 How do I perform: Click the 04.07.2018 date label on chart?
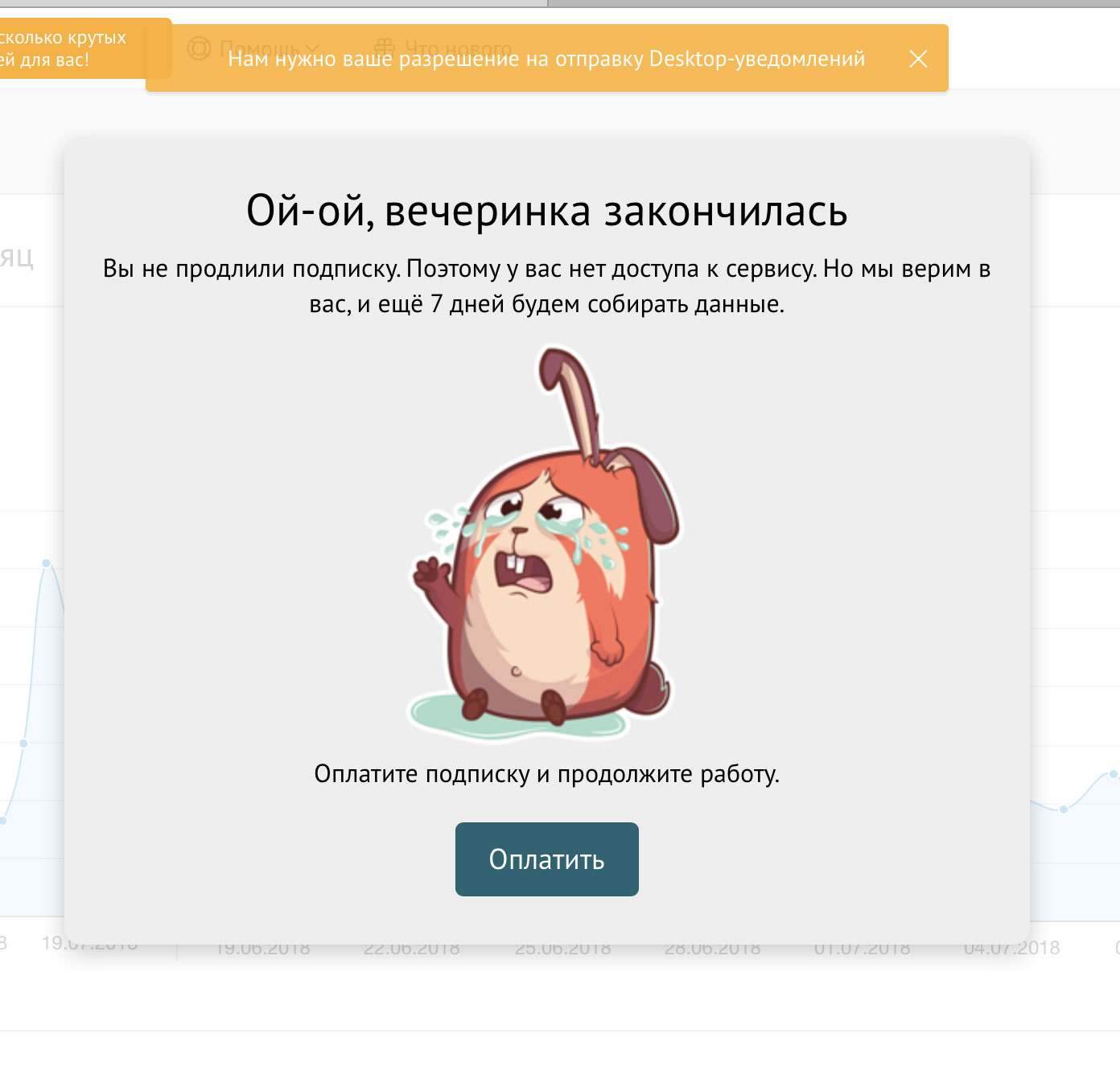coord(1012,949)
